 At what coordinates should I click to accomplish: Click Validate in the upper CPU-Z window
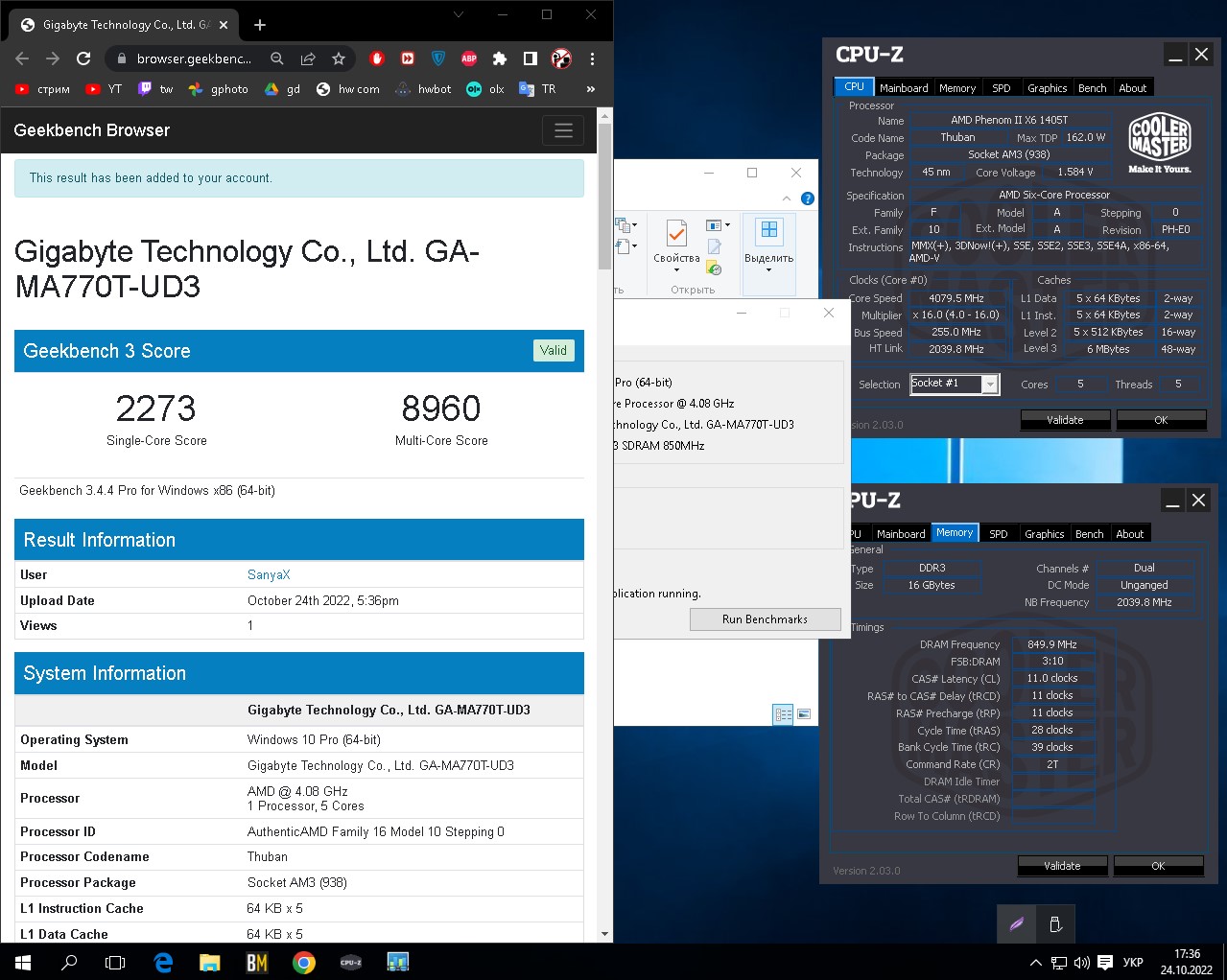1065,420
